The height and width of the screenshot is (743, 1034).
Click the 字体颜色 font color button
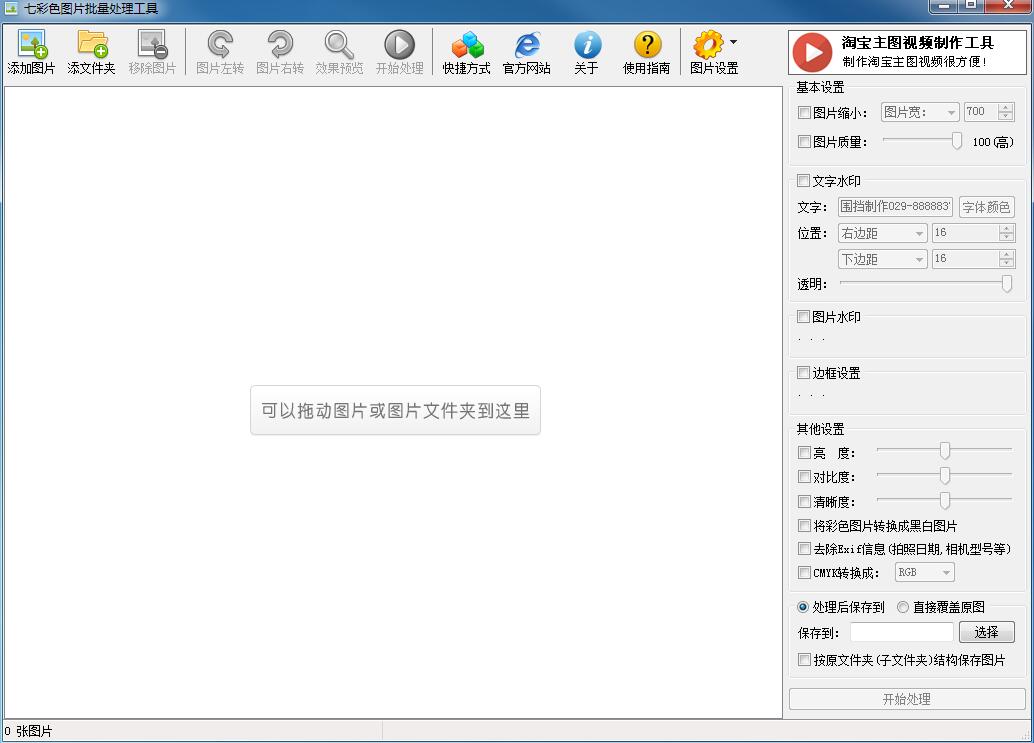coord(986,207)
